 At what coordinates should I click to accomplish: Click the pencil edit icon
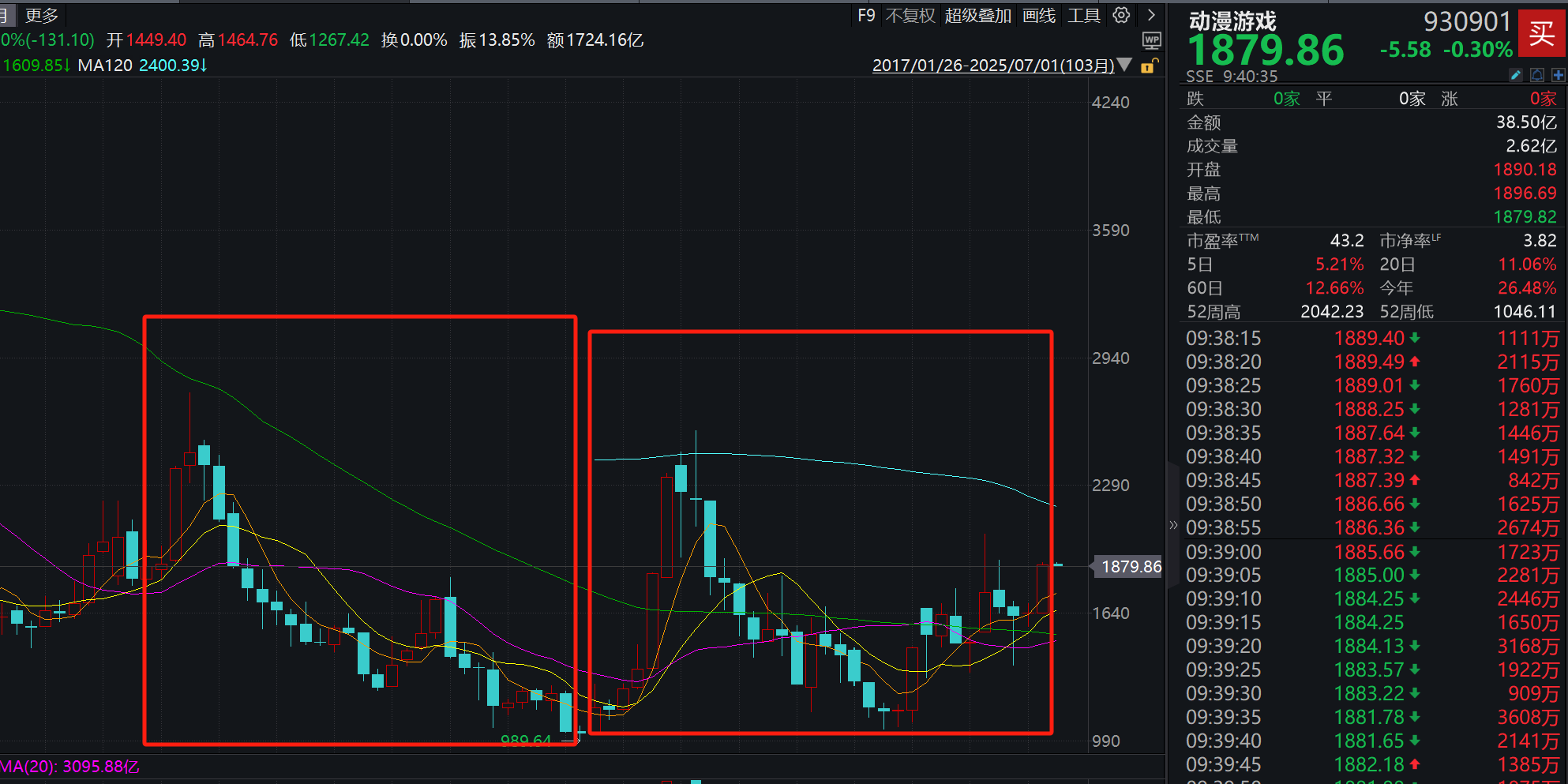(1515, 75)
